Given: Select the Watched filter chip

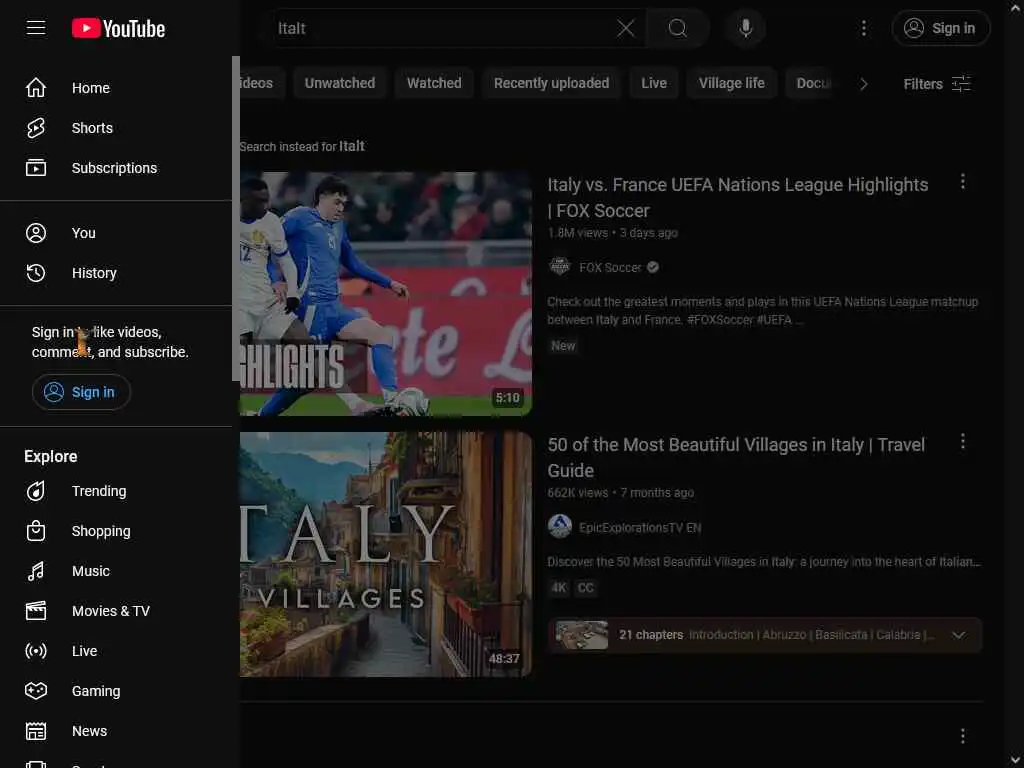Looking at the screenshot, I should (434, 83).
